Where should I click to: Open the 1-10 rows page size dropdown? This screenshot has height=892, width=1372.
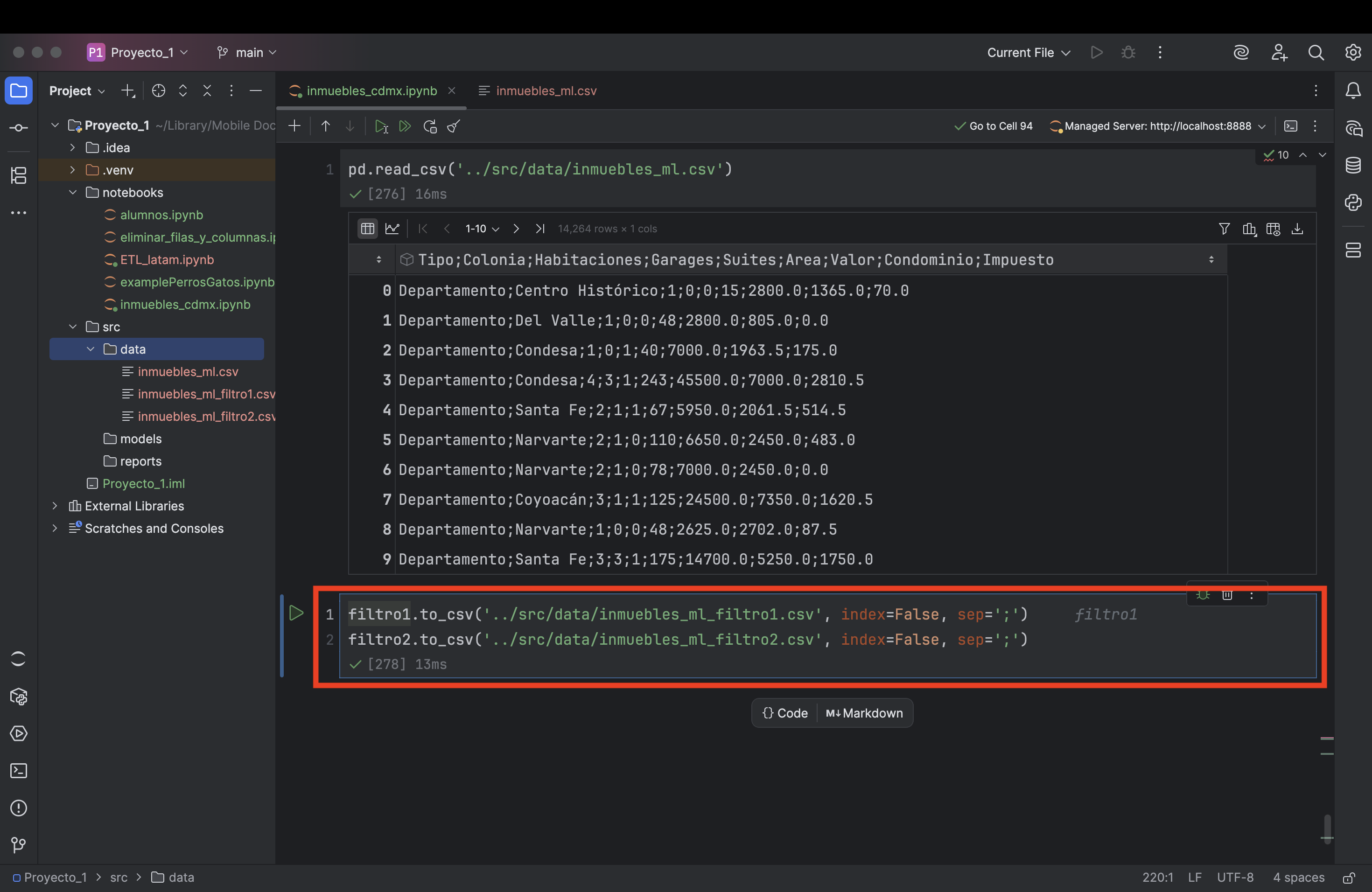482,229
